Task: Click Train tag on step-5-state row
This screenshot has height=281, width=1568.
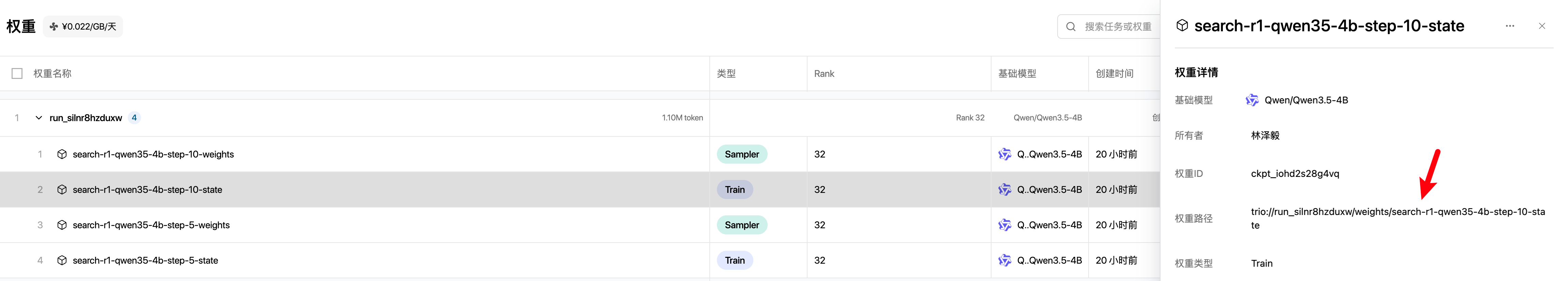Action: click(x=735, y=260)
